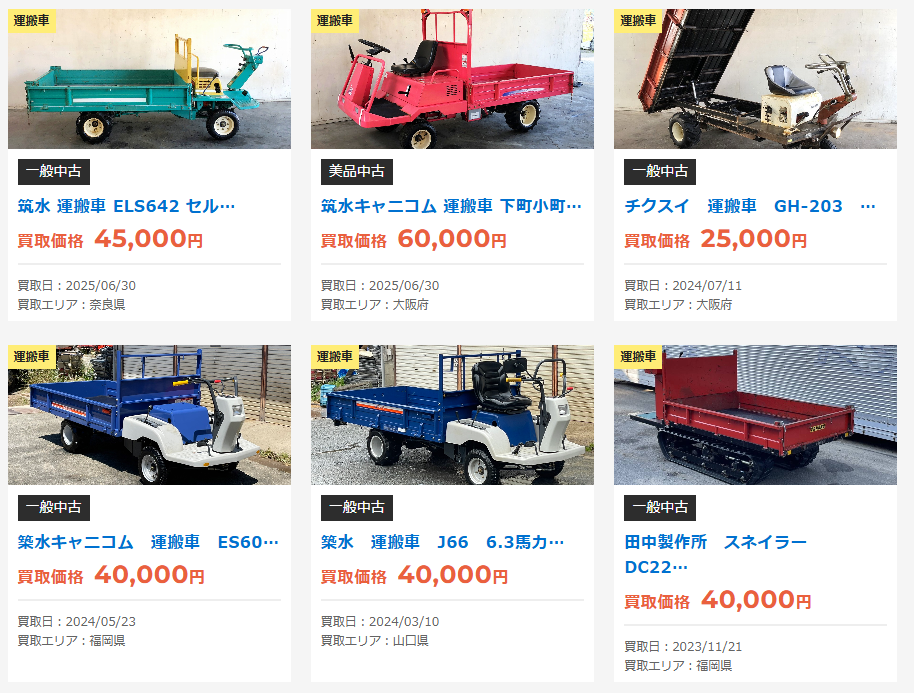Open the 築水キャニコム 運搬車 ES60 title link

(x=148, y=542)
